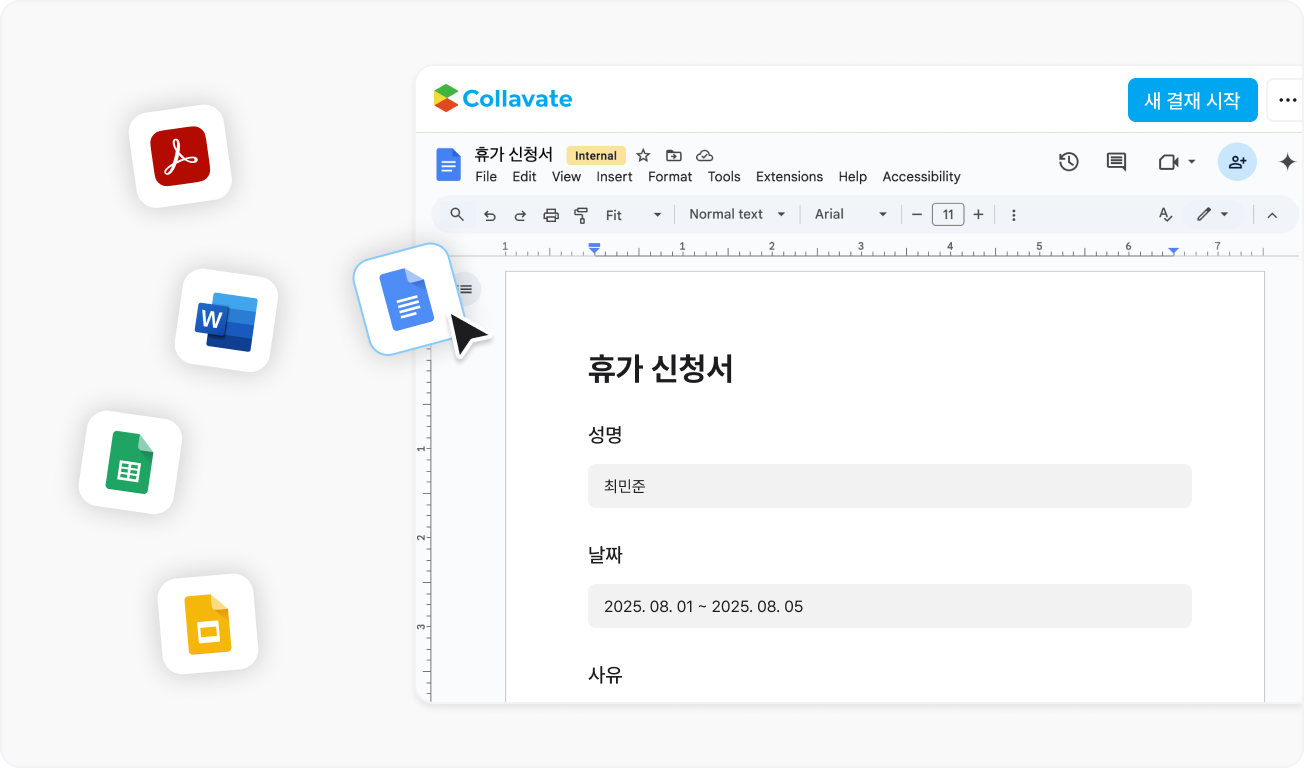Open the Help menu
Image resolution: width=1304 pixels, height=768 pixels.
pos(853,176)
